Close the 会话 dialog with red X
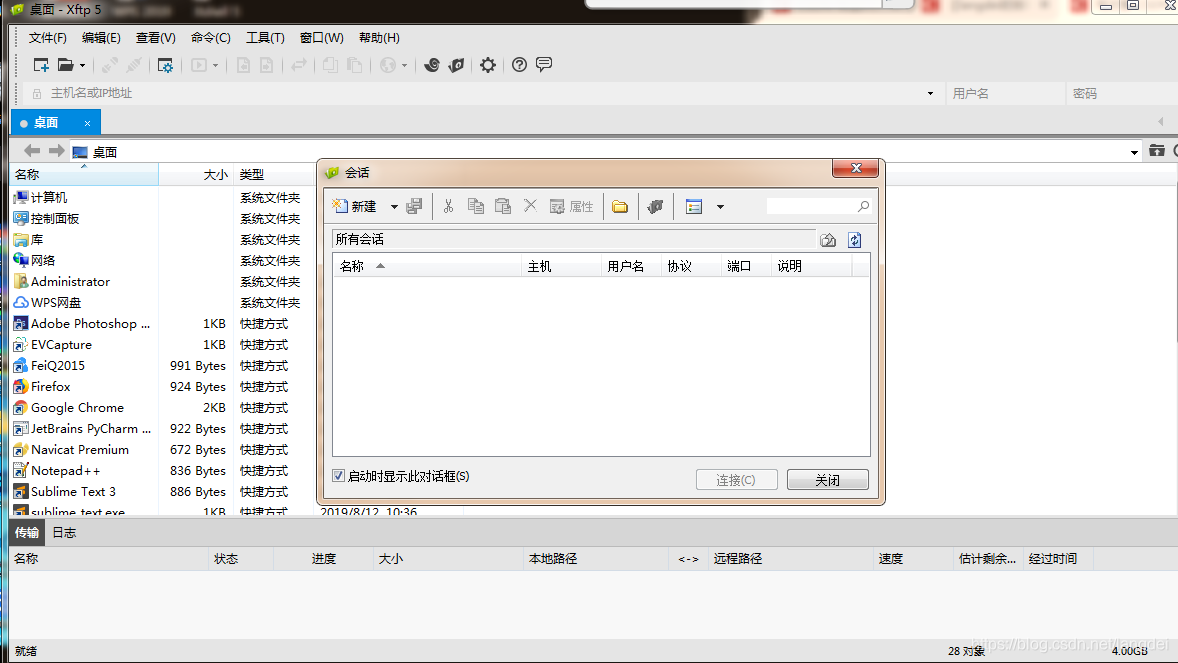This screenshot has height=663, width=1178. [x=856, y=168]
